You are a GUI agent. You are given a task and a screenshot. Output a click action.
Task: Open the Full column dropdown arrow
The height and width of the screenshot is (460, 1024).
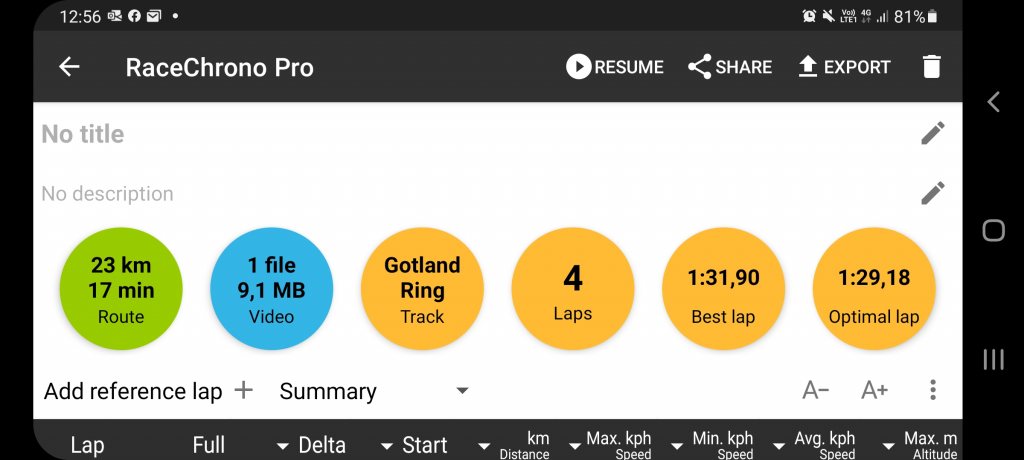282,447
